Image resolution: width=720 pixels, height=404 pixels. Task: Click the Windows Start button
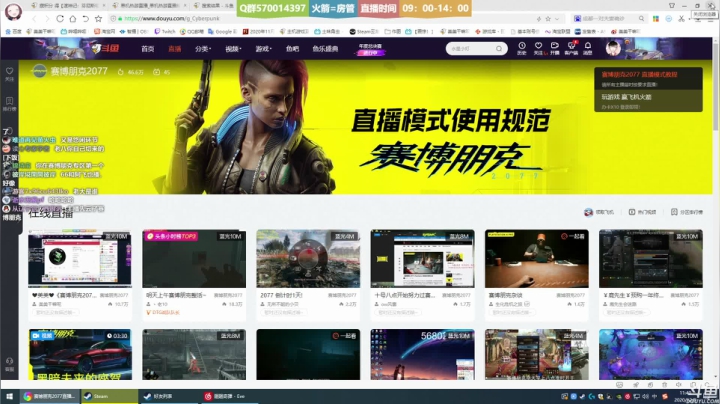click(x=10, y=396)
